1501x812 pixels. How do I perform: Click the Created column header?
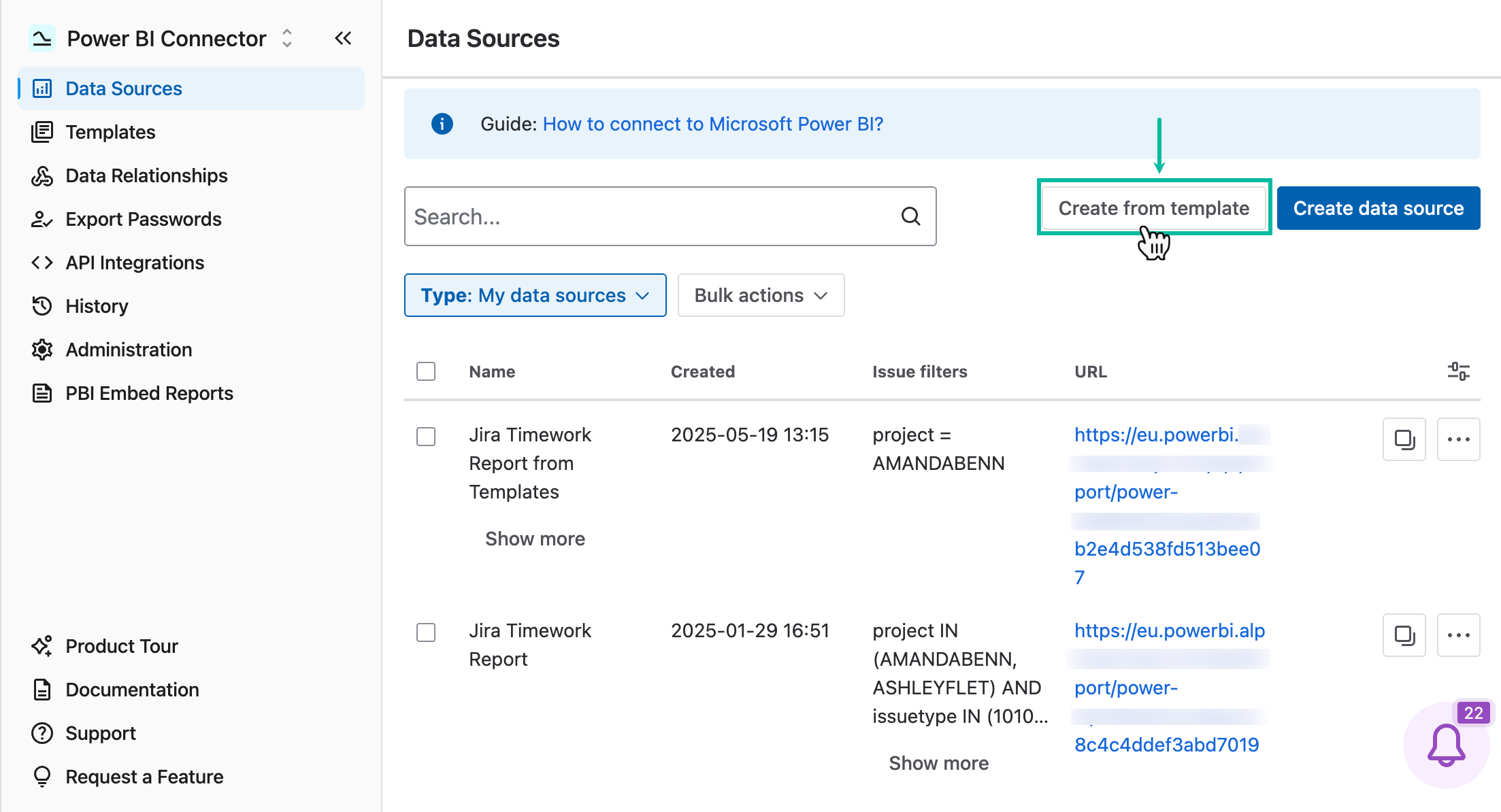pyautogui.click(x=703, y=371)
